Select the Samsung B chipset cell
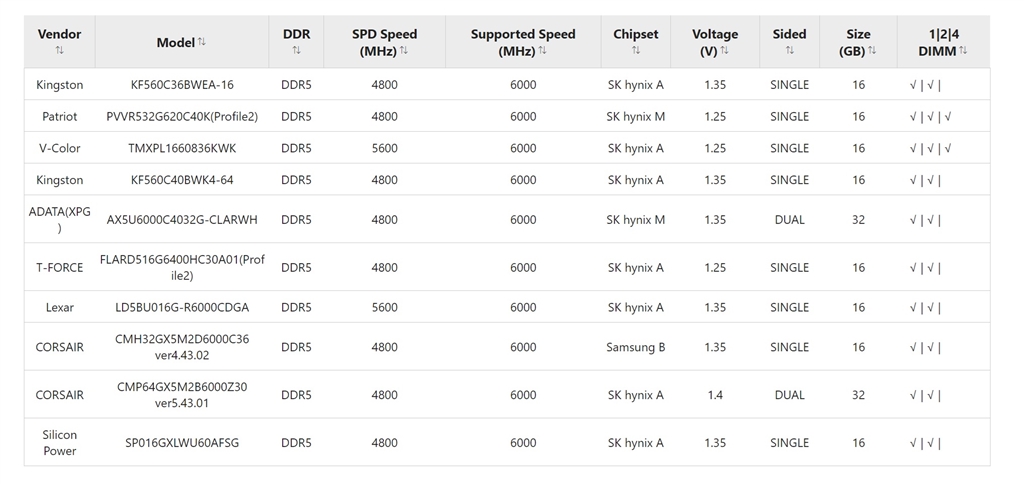1024x484 pixels. pos(635,347)
